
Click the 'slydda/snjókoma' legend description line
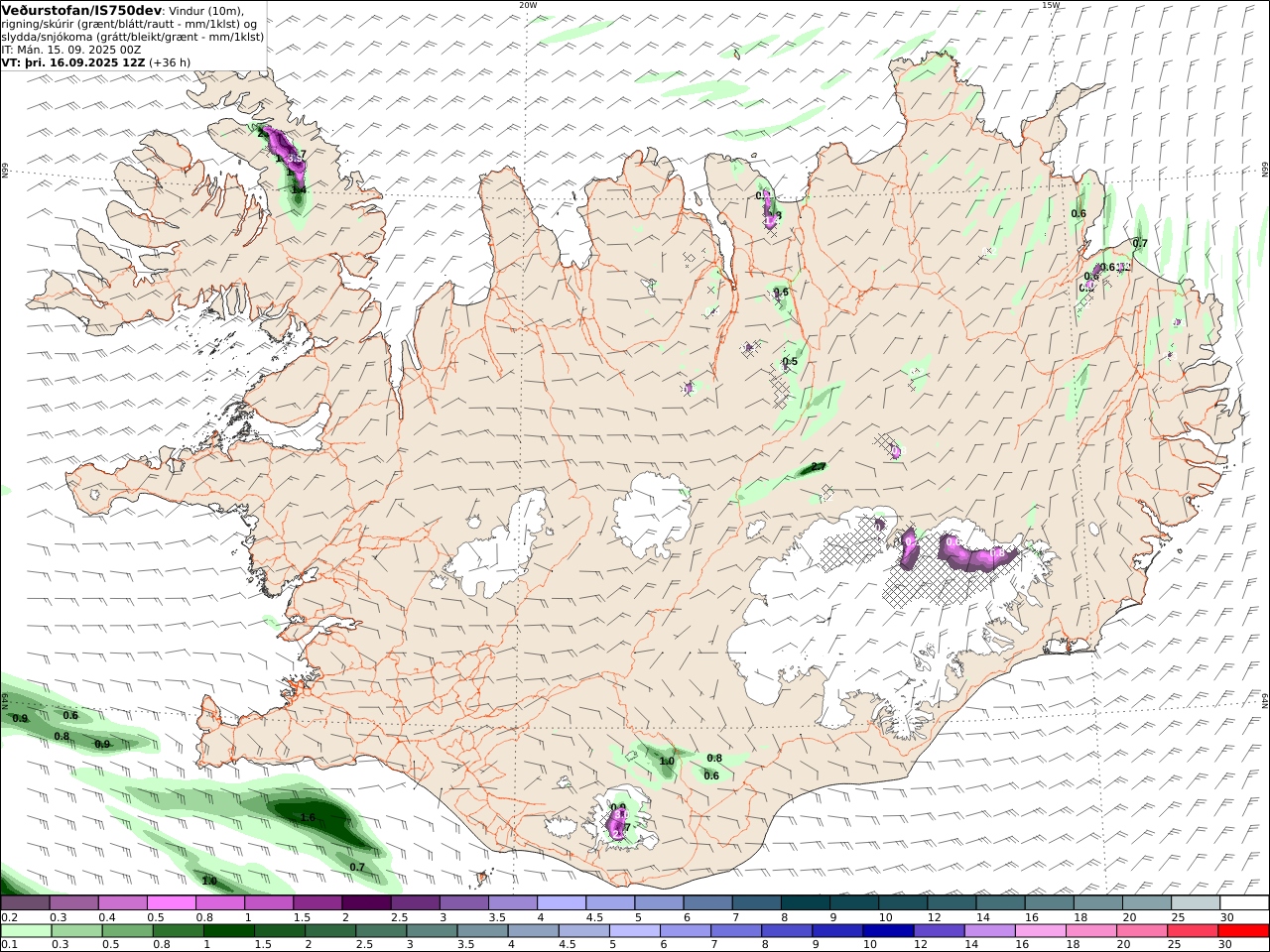(133, 36)
